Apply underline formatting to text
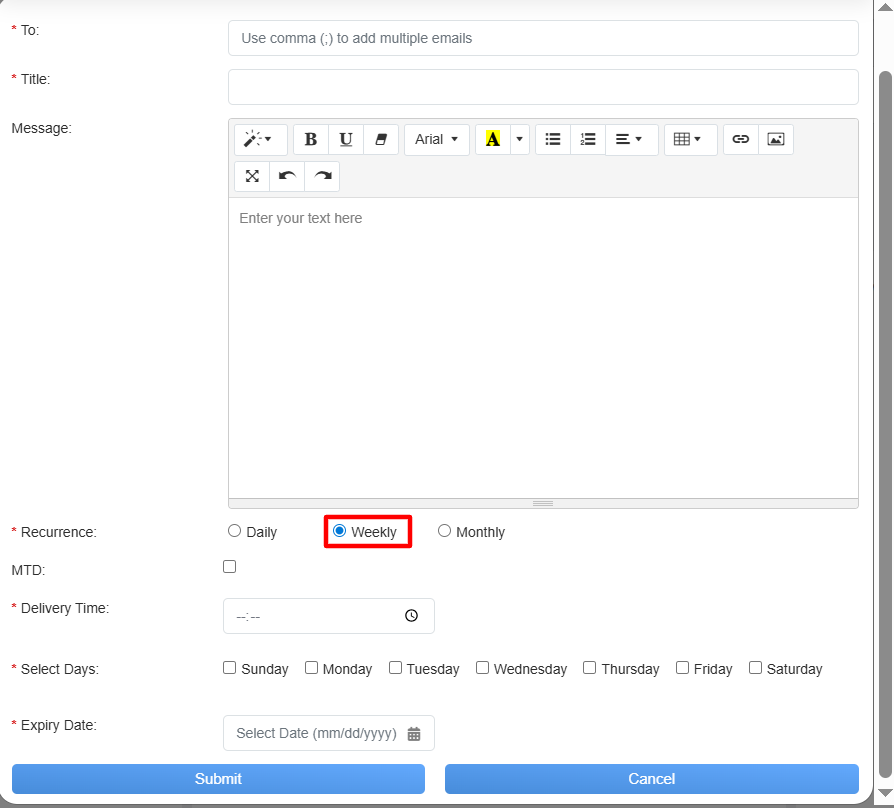 click(x=346, y=140)
